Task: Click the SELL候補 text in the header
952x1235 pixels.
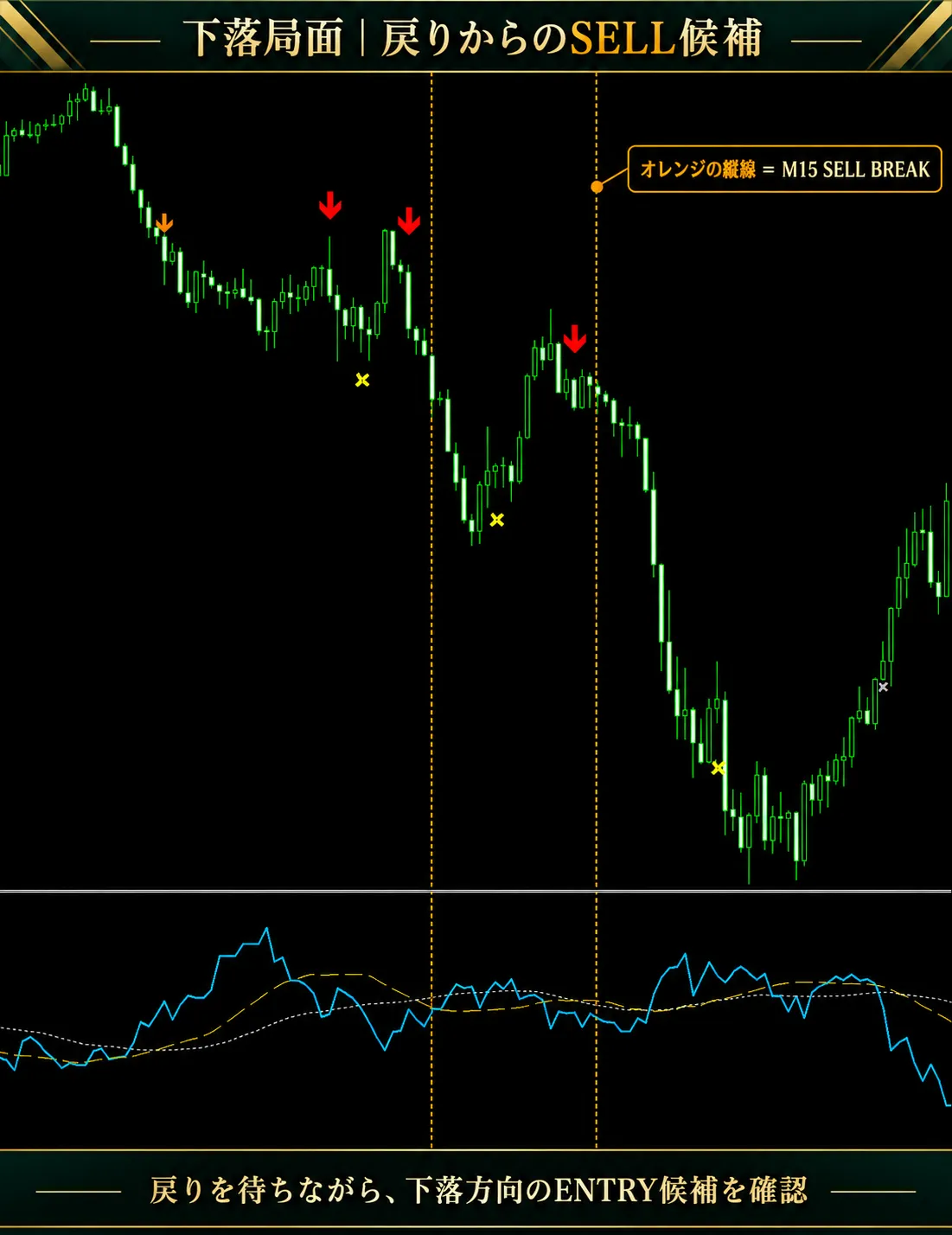Action: [667, 38]
